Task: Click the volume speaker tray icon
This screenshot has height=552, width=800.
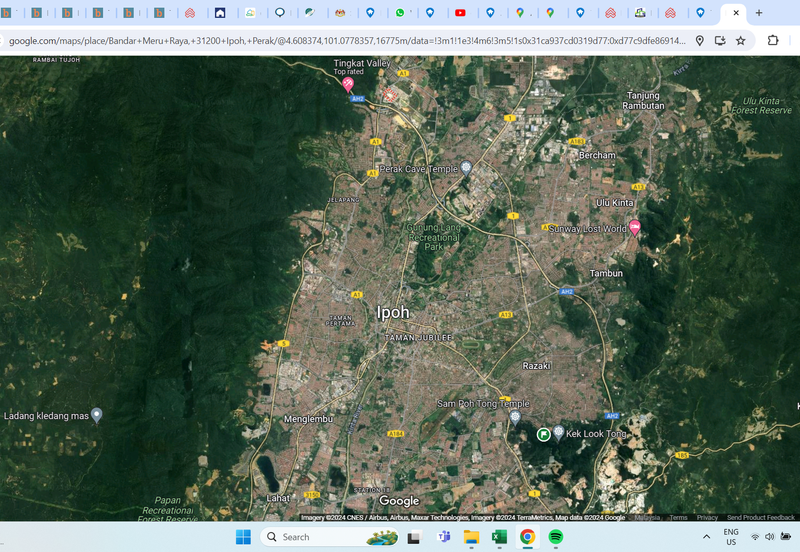Action: point(770,537)
